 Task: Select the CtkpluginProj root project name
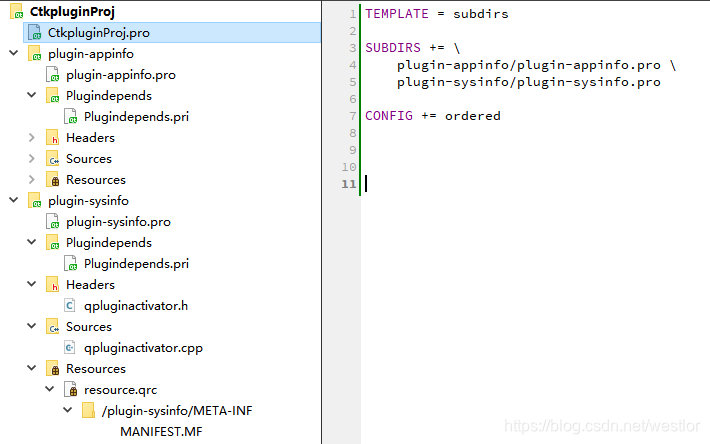pyautogui.click(x=72, y=12)
